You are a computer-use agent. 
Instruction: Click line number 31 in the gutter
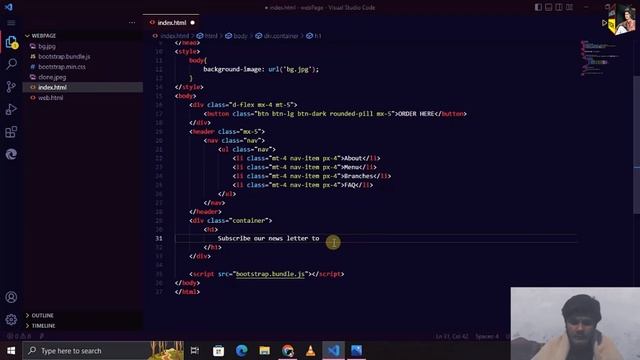pos(159,238)
